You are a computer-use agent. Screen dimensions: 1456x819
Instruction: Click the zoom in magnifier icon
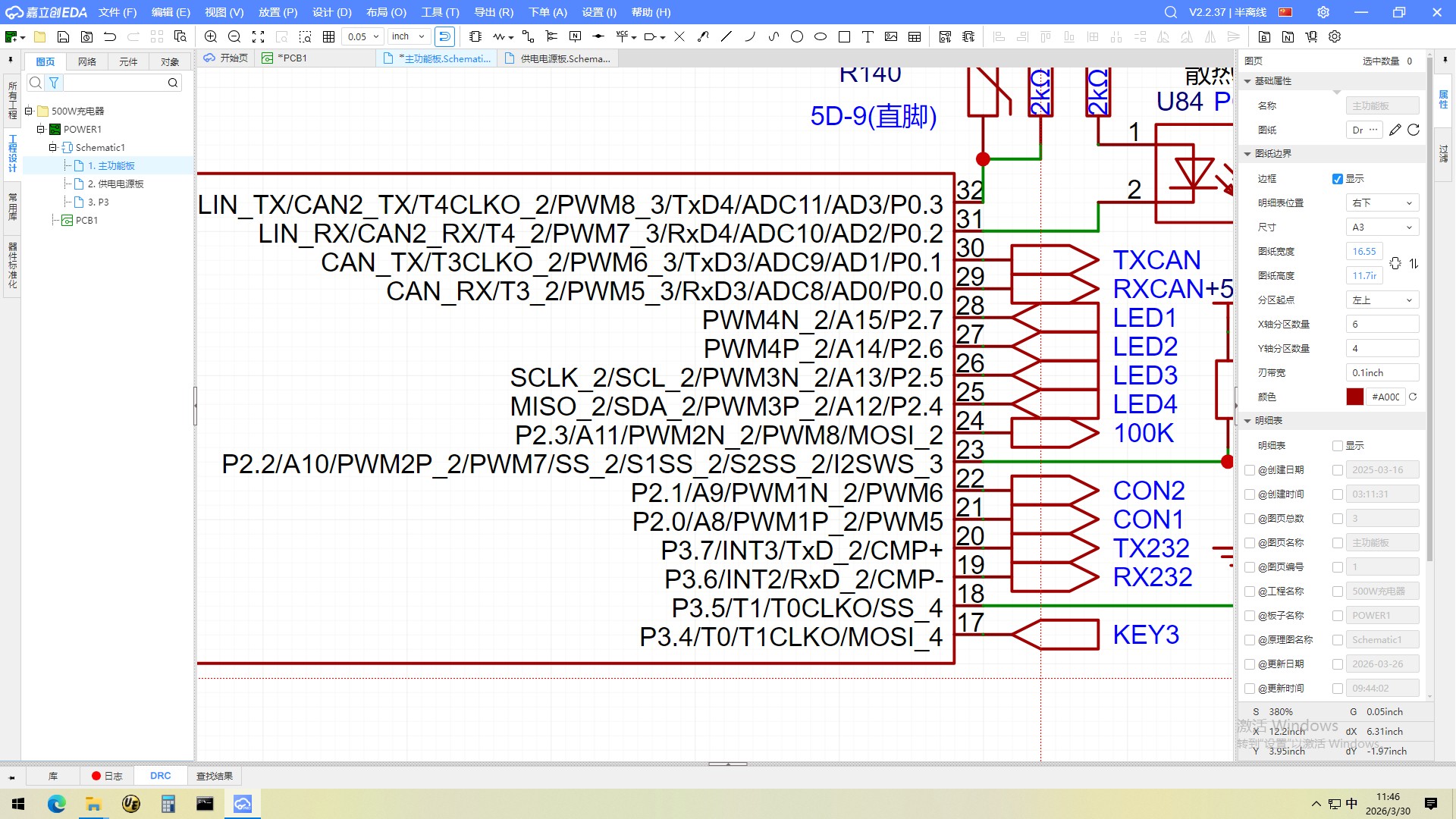[x=211, y=36]
